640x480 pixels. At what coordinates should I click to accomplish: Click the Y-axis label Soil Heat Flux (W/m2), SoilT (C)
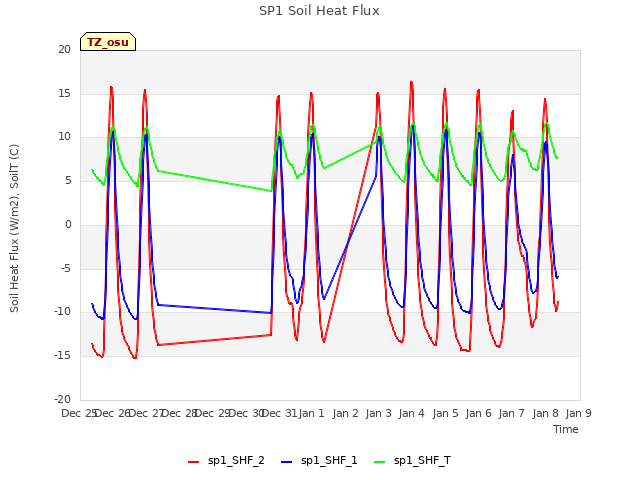coord(14,228)
